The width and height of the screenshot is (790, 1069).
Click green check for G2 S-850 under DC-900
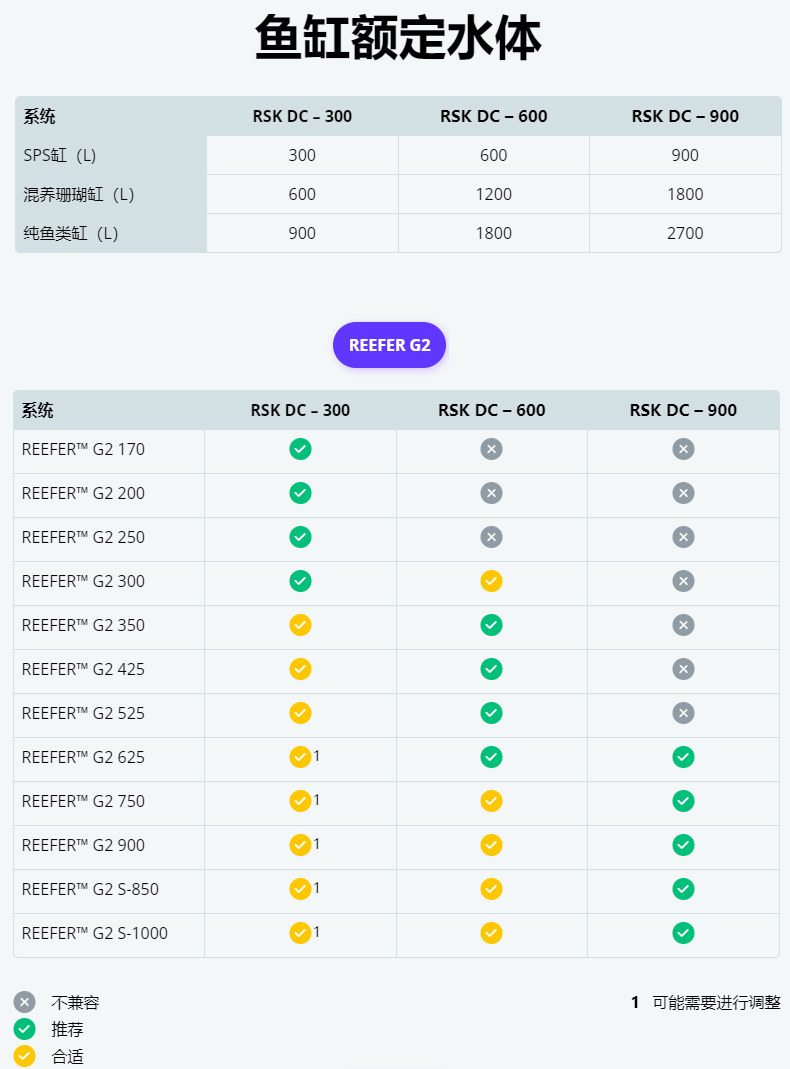tap(683, 889)
